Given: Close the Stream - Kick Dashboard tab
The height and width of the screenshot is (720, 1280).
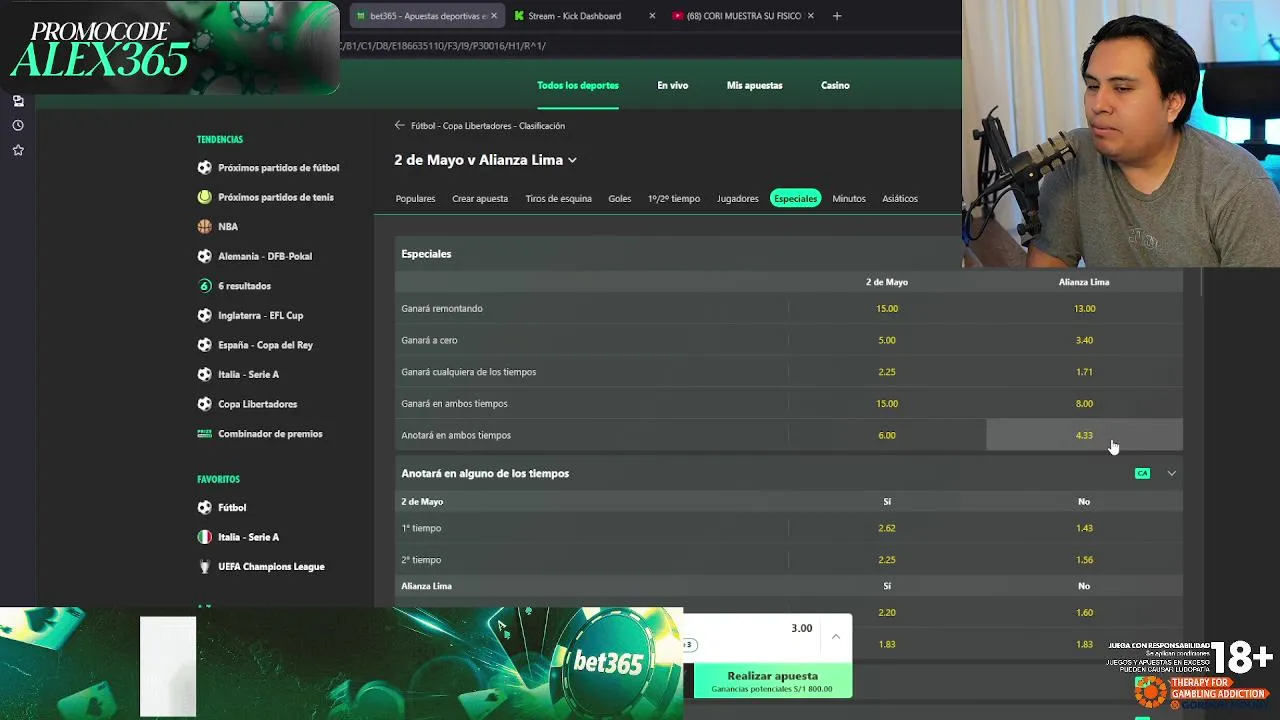Looking at the screenshot, I should [x=652, y=16].
